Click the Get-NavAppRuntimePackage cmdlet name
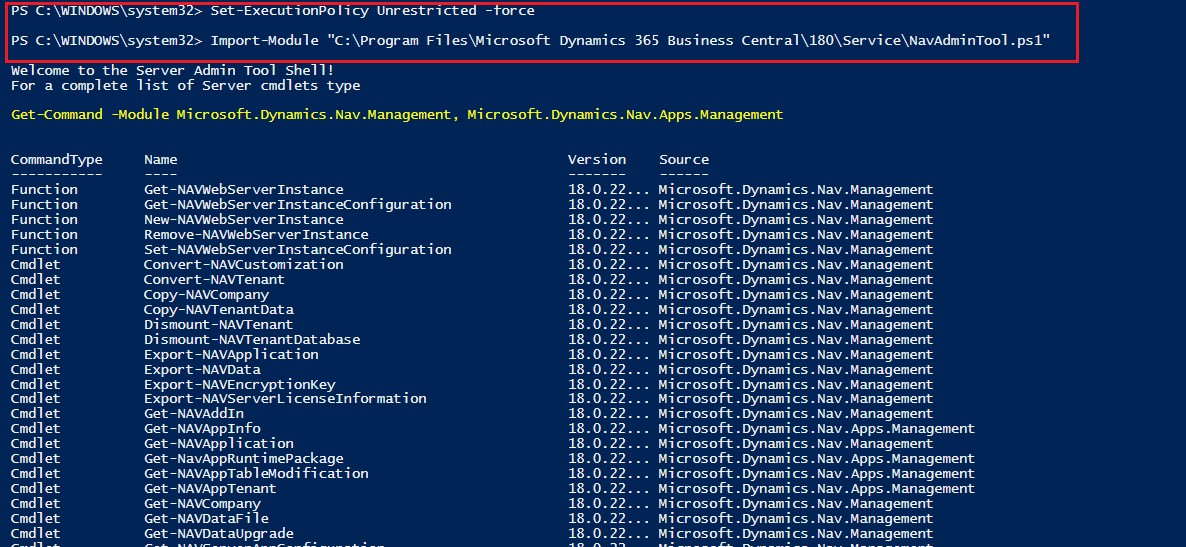Viewport: 1186px width, 547px height. pos(244,458)
